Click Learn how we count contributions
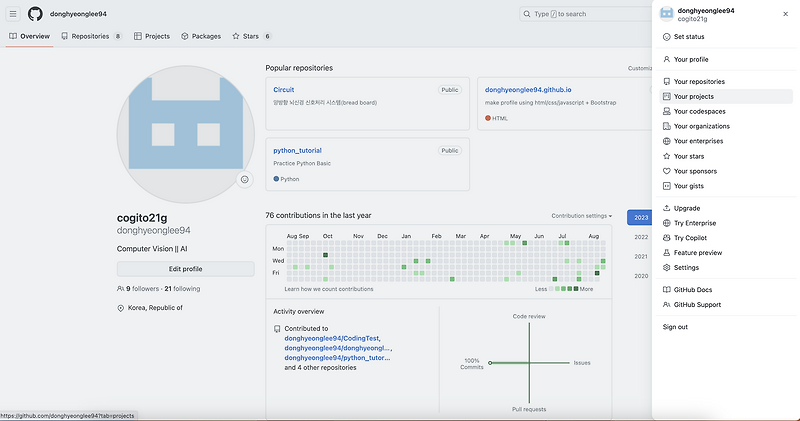Image resolution: width=800 pixels, height=421 pixels. [x=329, y=289]
